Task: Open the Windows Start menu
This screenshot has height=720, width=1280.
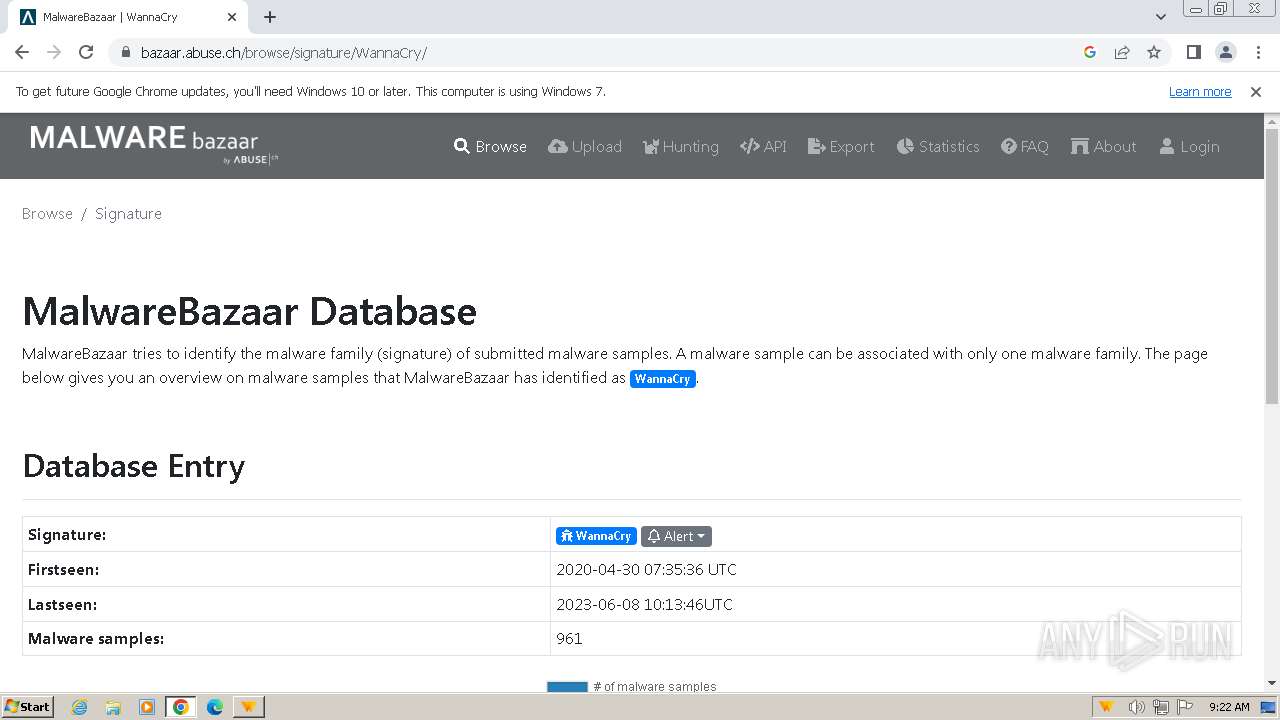Action: tap(28, 706)
